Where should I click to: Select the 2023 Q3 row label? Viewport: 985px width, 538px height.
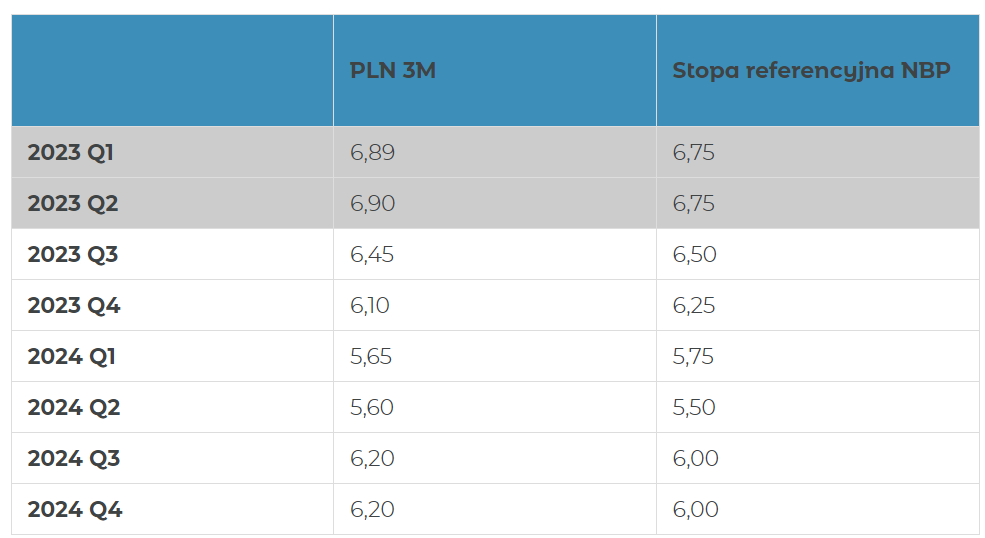pos(73,255)
